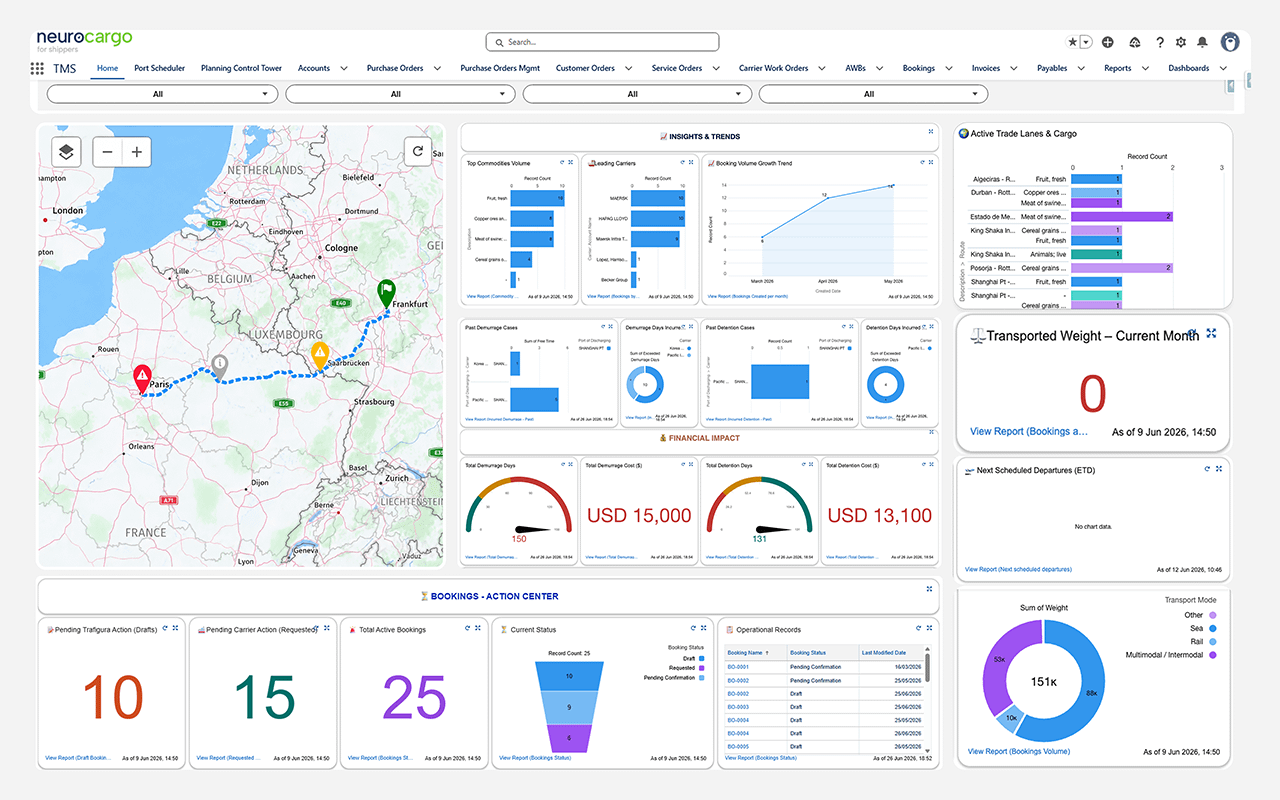Click the gray info marker on route
The image size is (1280, 800).
220,369
